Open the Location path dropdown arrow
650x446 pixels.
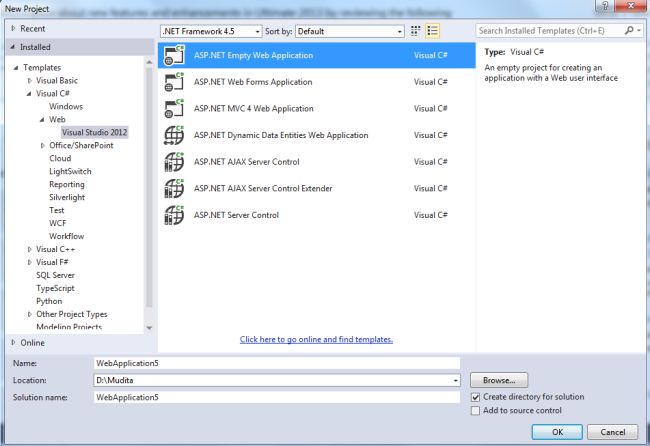[455, 380]
